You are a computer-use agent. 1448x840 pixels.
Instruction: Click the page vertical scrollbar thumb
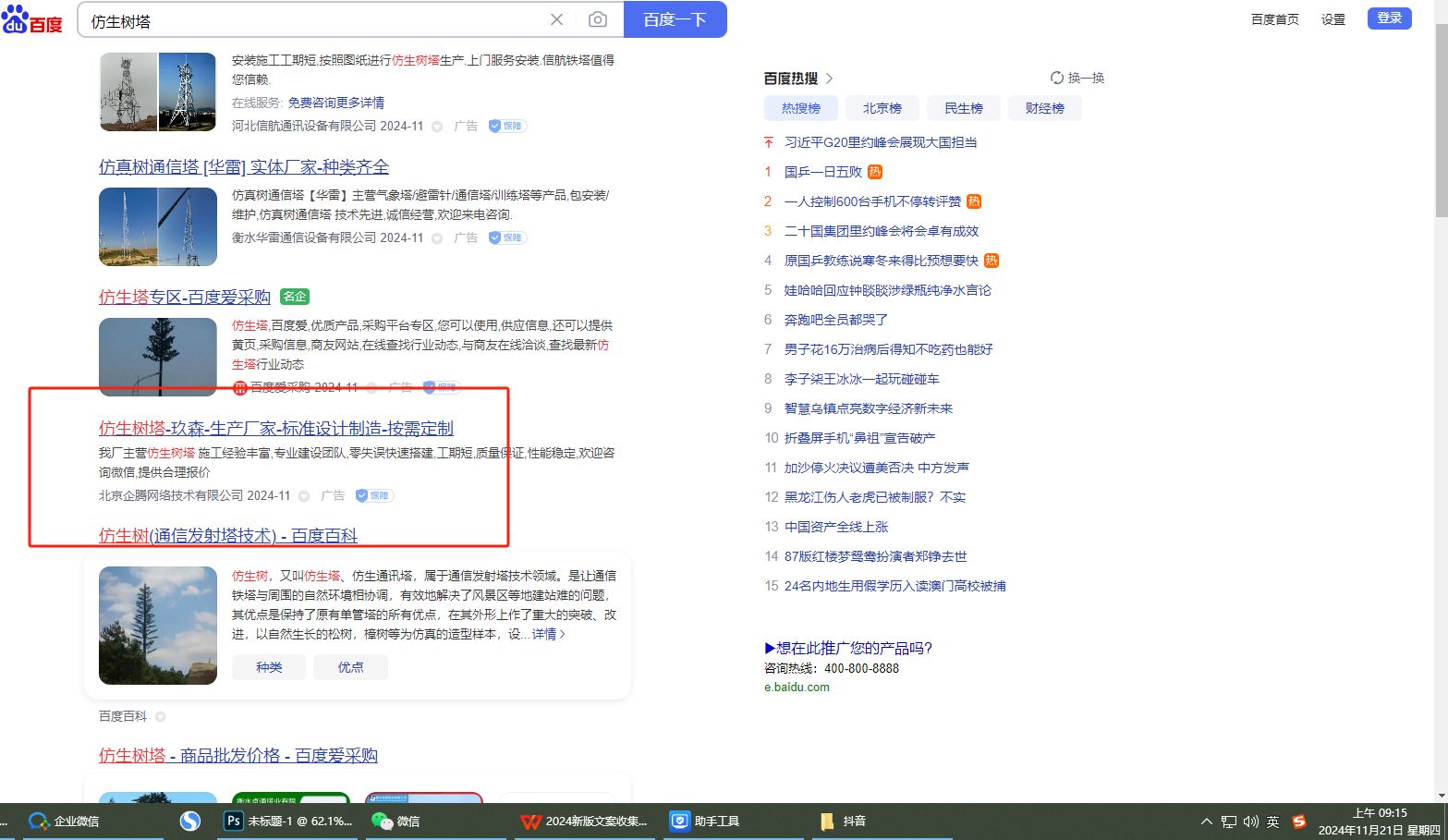[x=1441, y=120]
